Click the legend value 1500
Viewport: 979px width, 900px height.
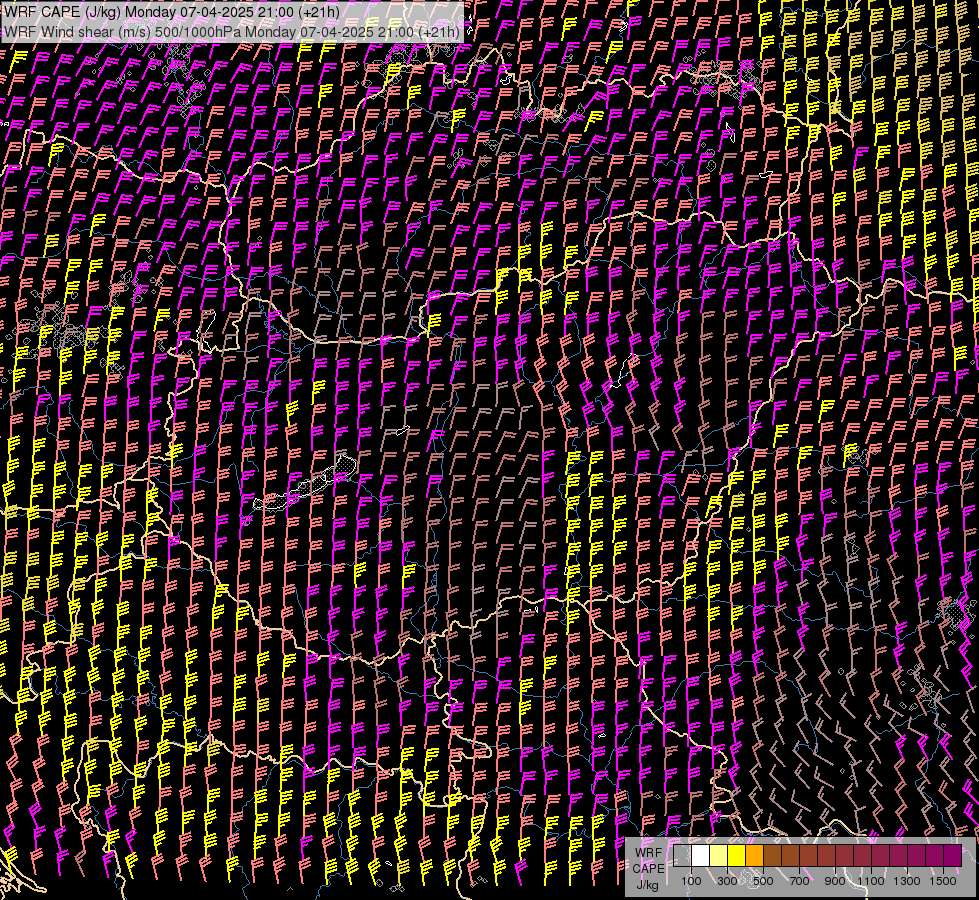(x=943, y=881)
